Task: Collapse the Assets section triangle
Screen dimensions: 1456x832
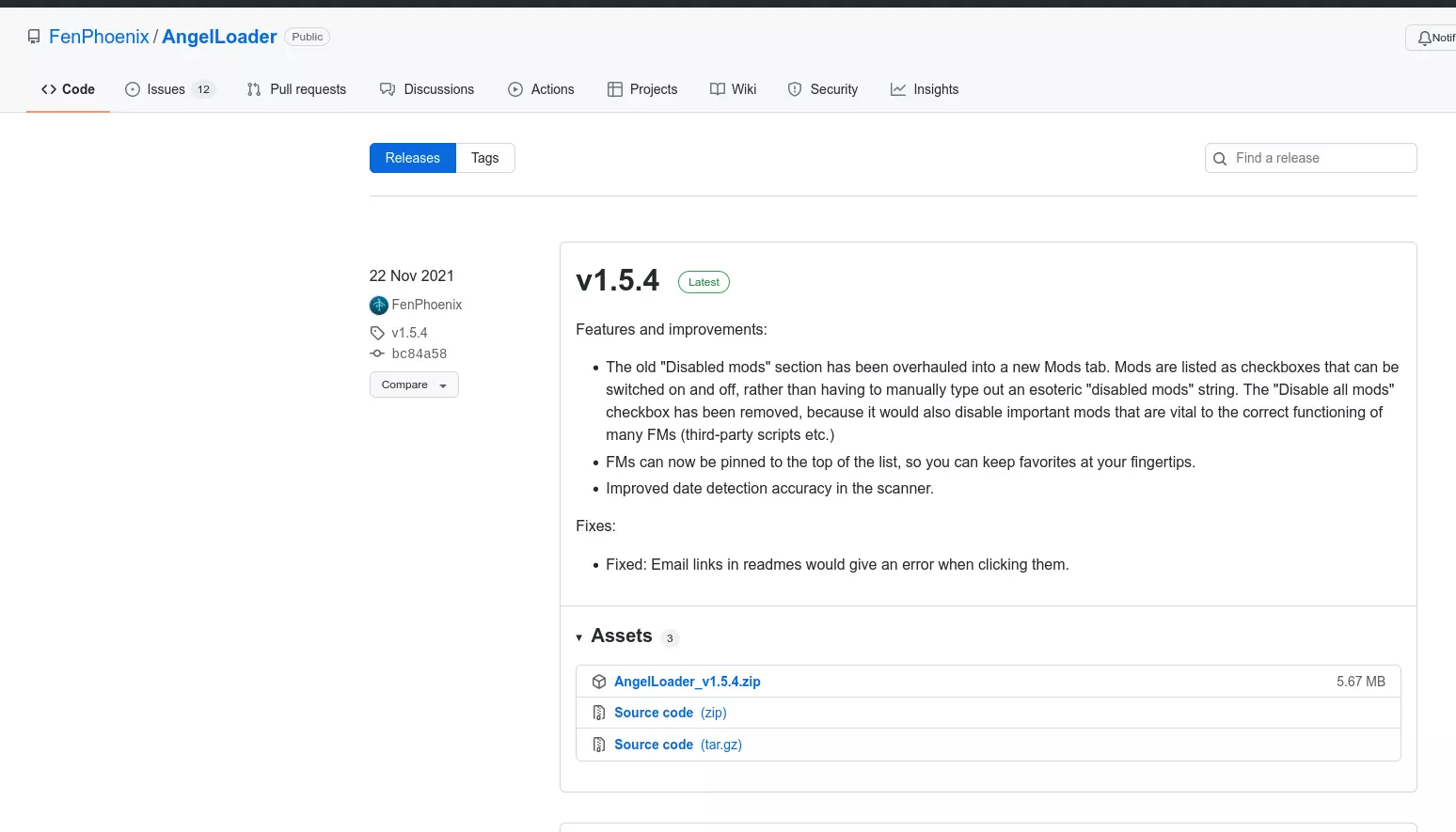Action: point(579,637)
